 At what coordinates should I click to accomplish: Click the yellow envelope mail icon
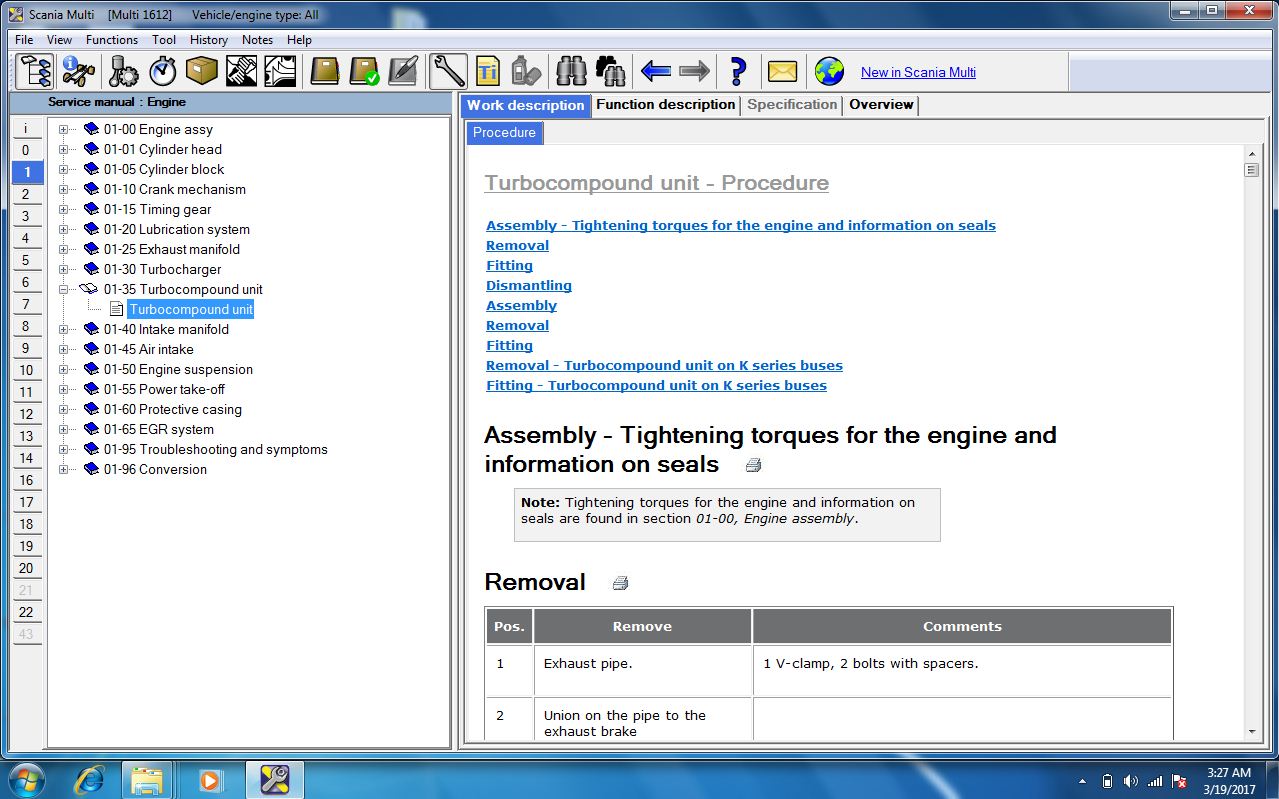782,71
